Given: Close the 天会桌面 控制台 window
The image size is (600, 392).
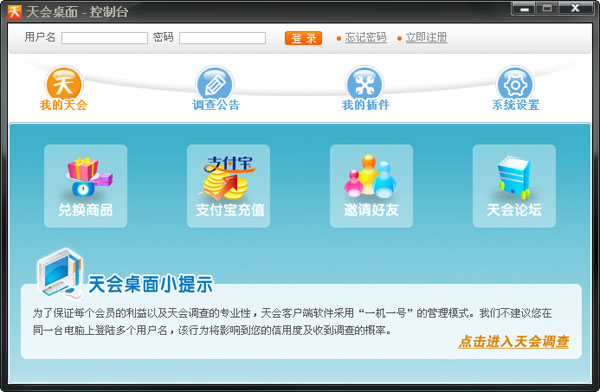Looking at the screenshot, I should click(576, 8).
